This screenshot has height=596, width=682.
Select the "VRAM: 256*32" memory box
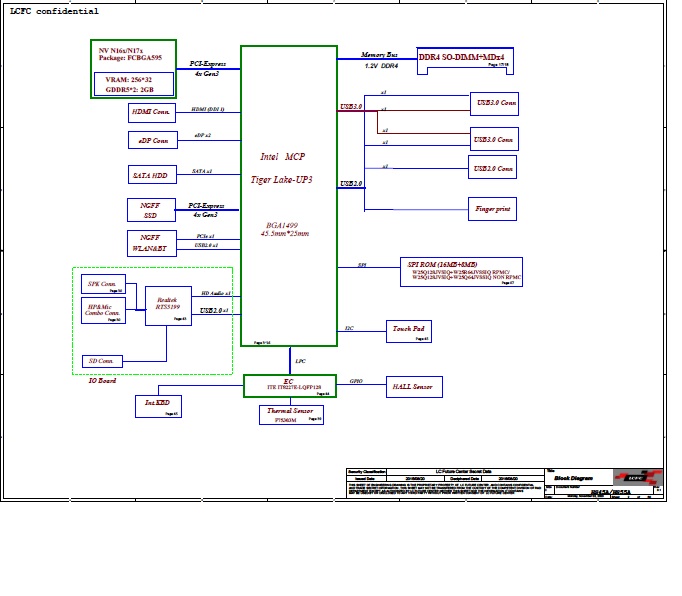point(134,84)
